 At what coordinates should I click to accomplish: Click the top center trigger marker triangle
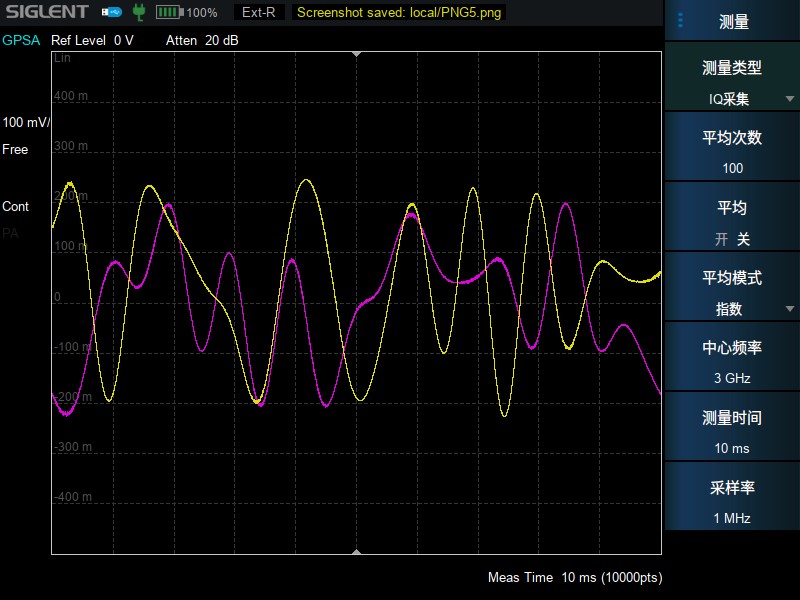click(356, 55)
